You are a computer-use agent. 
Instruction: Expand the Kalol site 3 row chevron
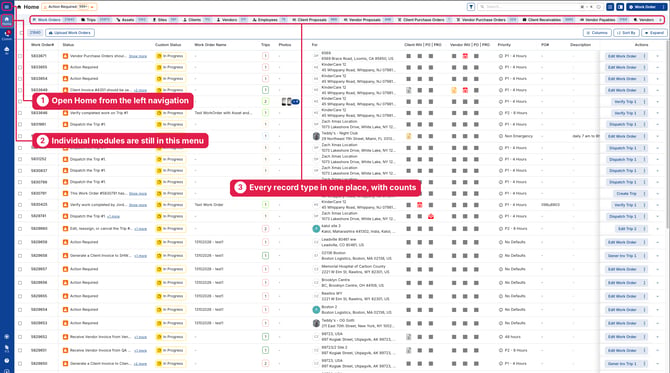point(658,229)
